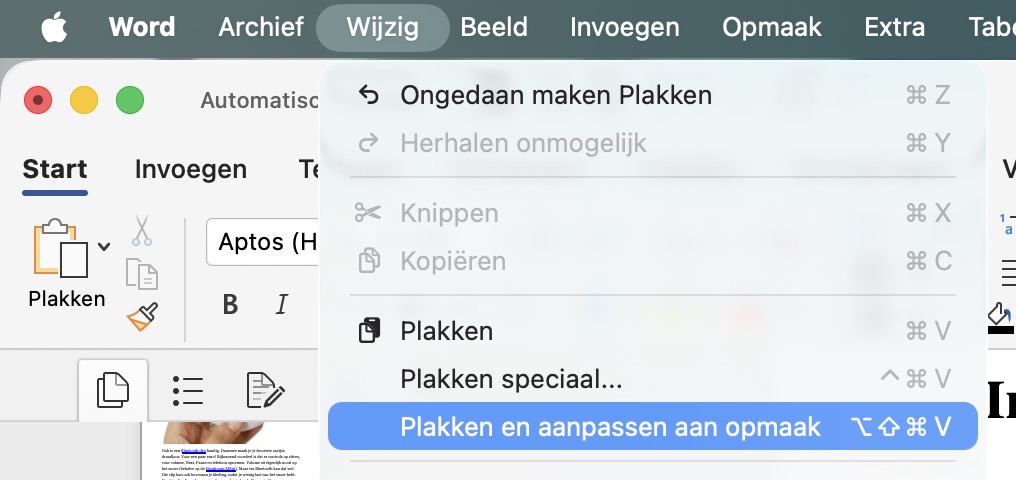Image resolution: width=1016 pixels, height=480 pixels.
Task: Choose Plakken speciaal... from the menu
Action: point(511,379)
